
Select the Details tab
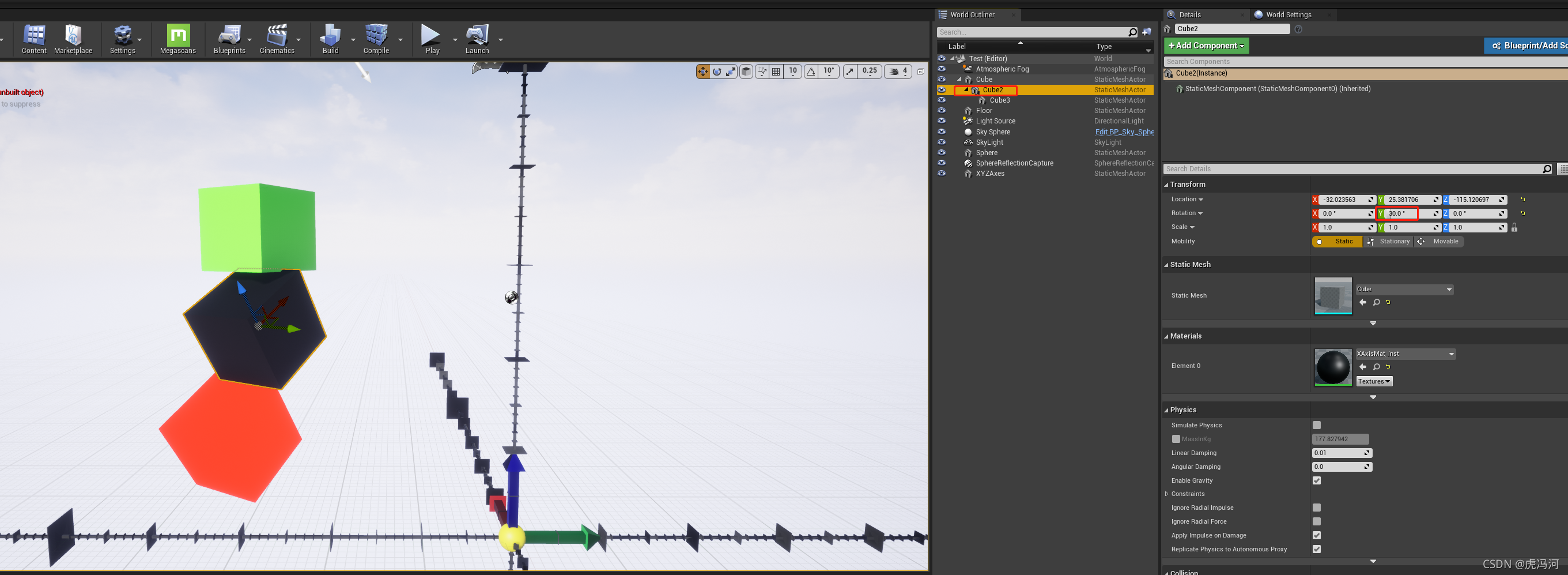tap(1189, 15)
